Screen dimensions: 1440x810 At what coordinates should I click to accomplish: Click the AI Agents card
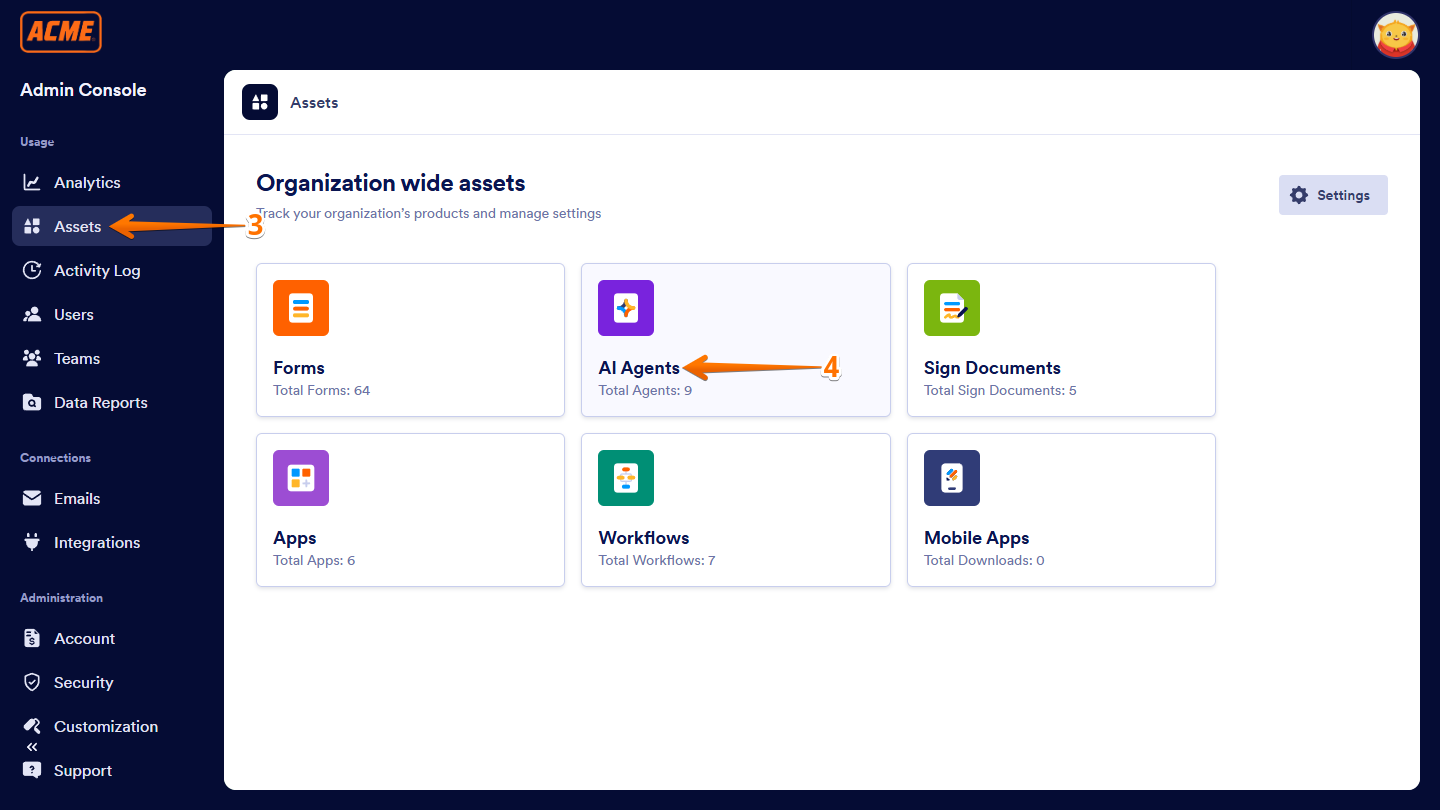(735, 340)
